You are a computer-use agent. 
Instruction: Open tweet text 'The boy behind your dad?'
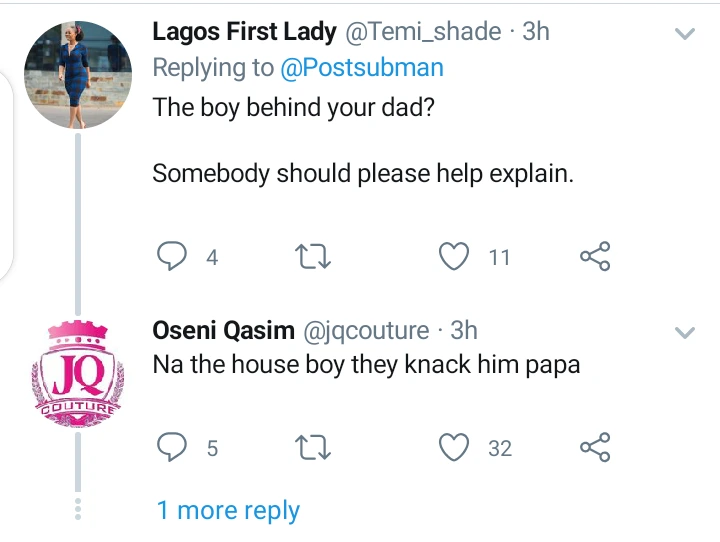[x=293, y=108]
